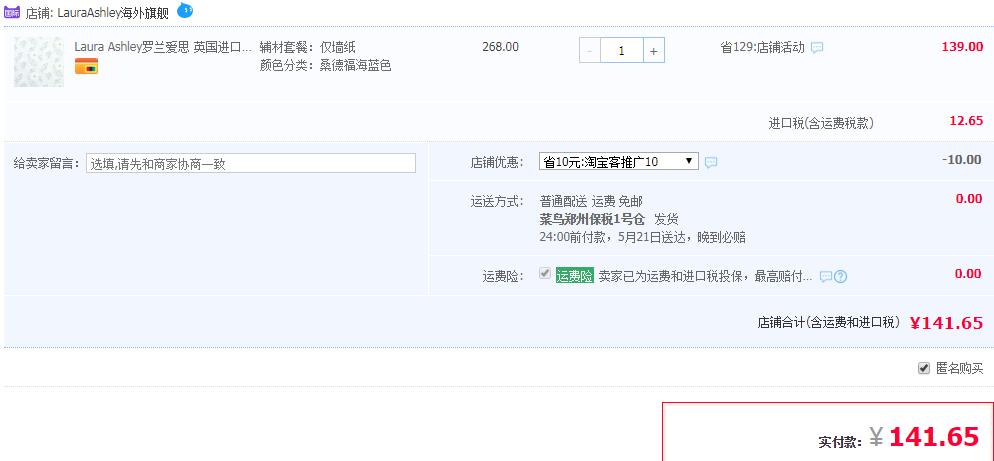The height and width of the screenshot is (461, 994).
Task: Click the 颜色分类：桑德福海蓝色 text
Action: [325, 65]
